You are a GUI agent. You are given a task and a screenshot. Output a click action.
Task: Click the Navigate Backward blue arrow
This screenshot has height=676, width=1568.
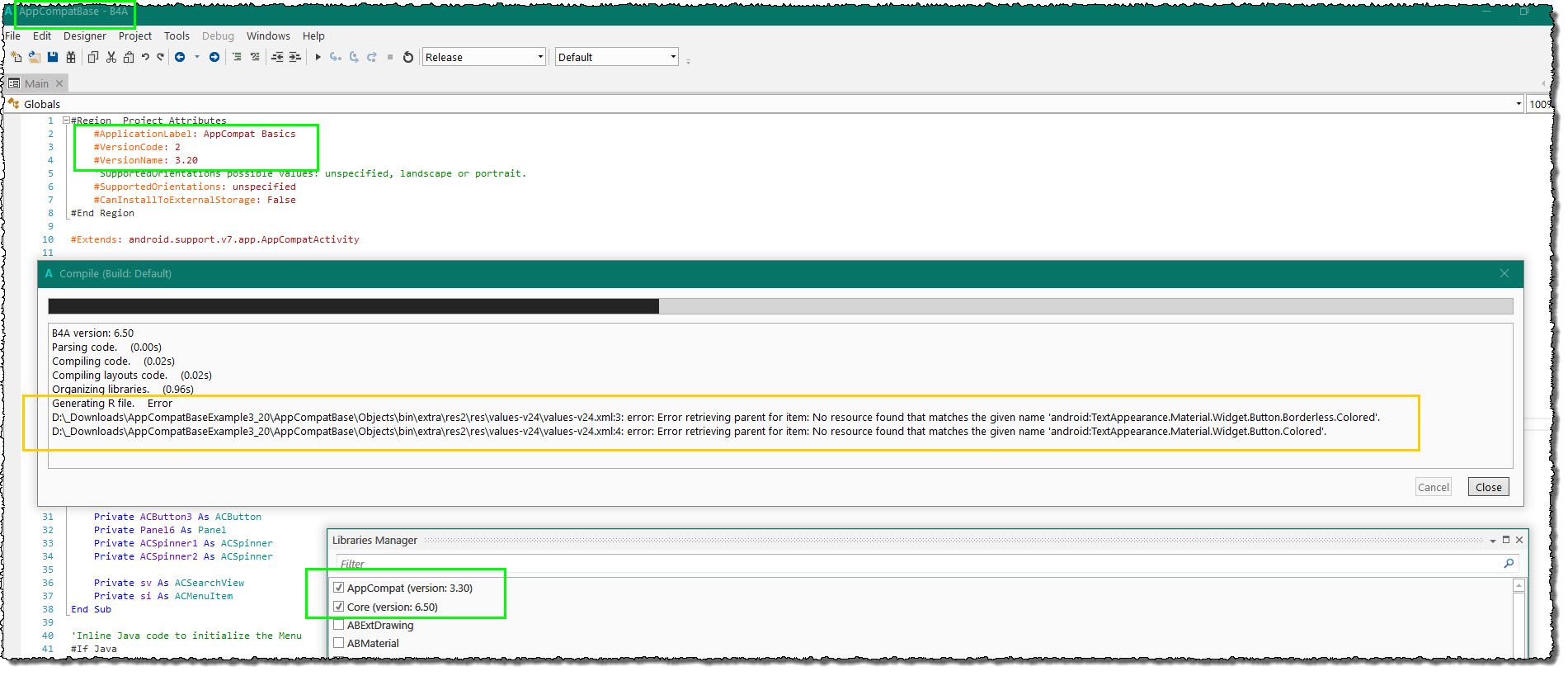[x=180, y=57]
